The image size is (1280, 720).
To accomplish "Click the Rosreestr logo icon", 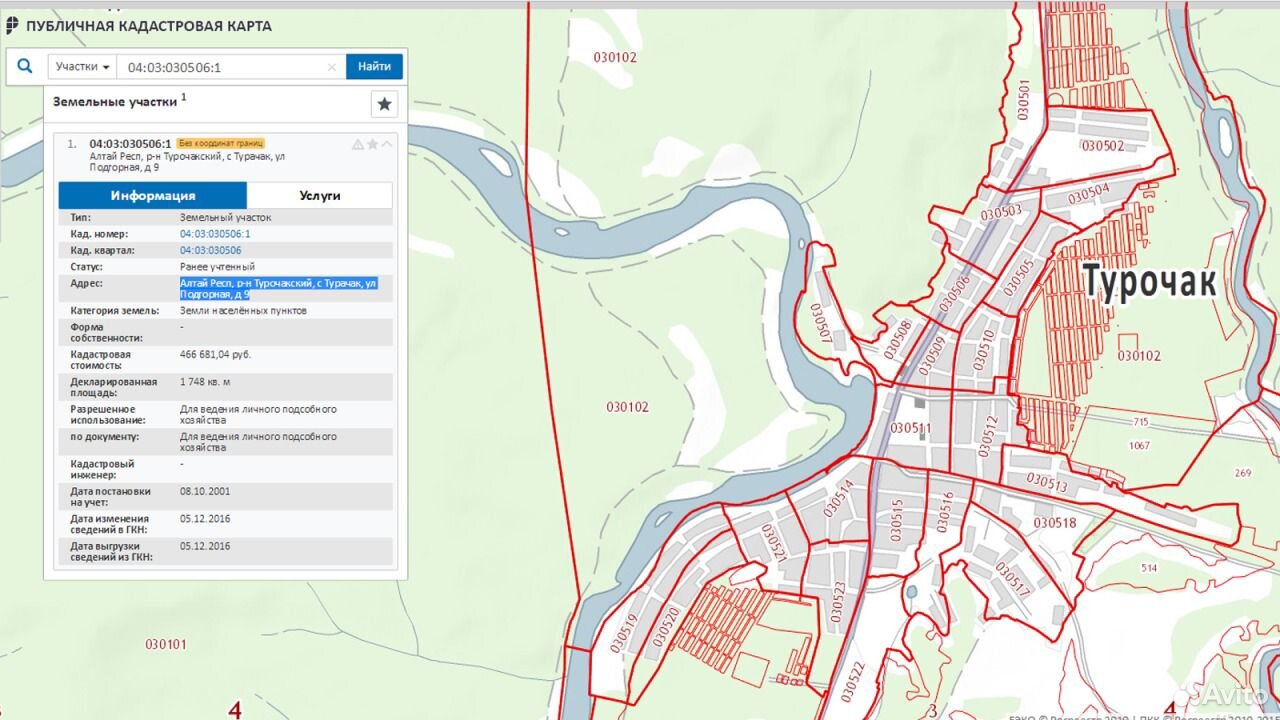I will 13,25.
